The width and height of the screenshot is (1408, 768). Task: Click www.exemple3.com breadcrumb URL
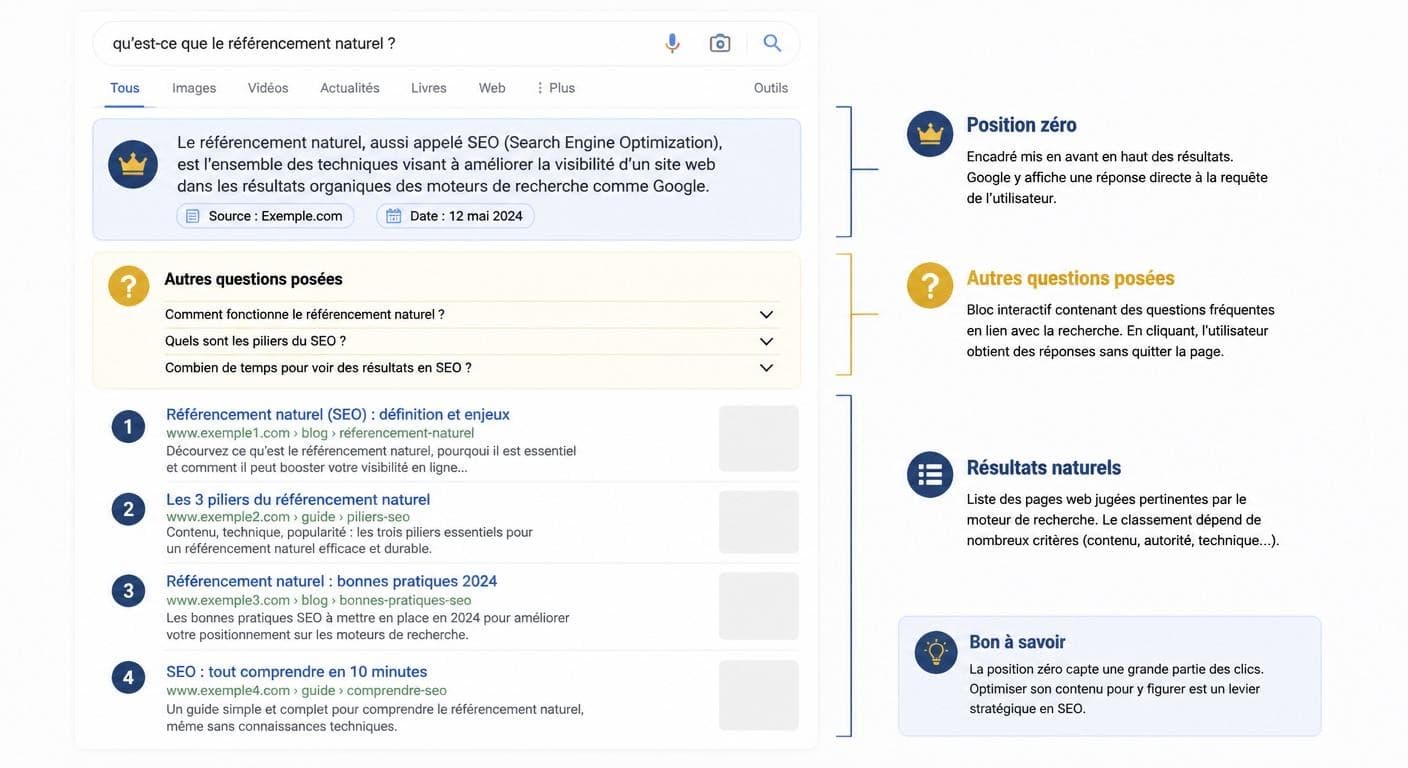[319, 600]
